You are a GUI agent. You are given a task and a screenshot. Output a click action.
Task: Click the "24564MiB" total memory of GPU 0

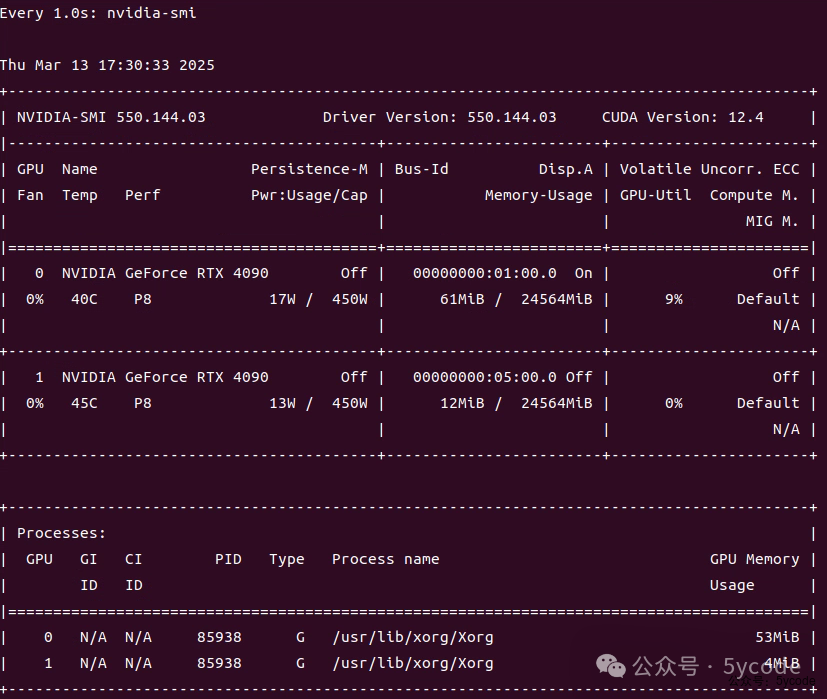(556, 299)
